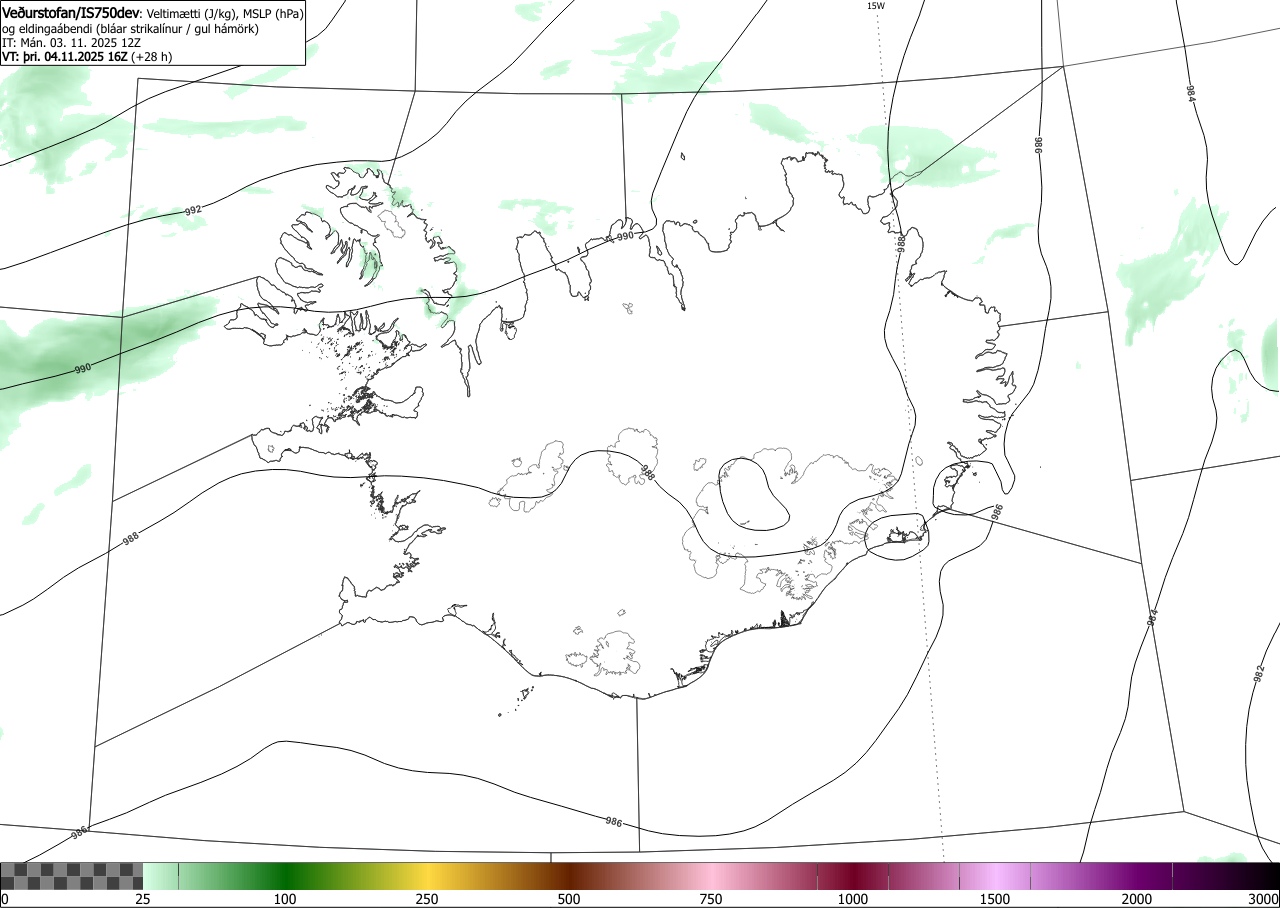
Task: Click the 15W longitude label
Action: click(875, 6)
